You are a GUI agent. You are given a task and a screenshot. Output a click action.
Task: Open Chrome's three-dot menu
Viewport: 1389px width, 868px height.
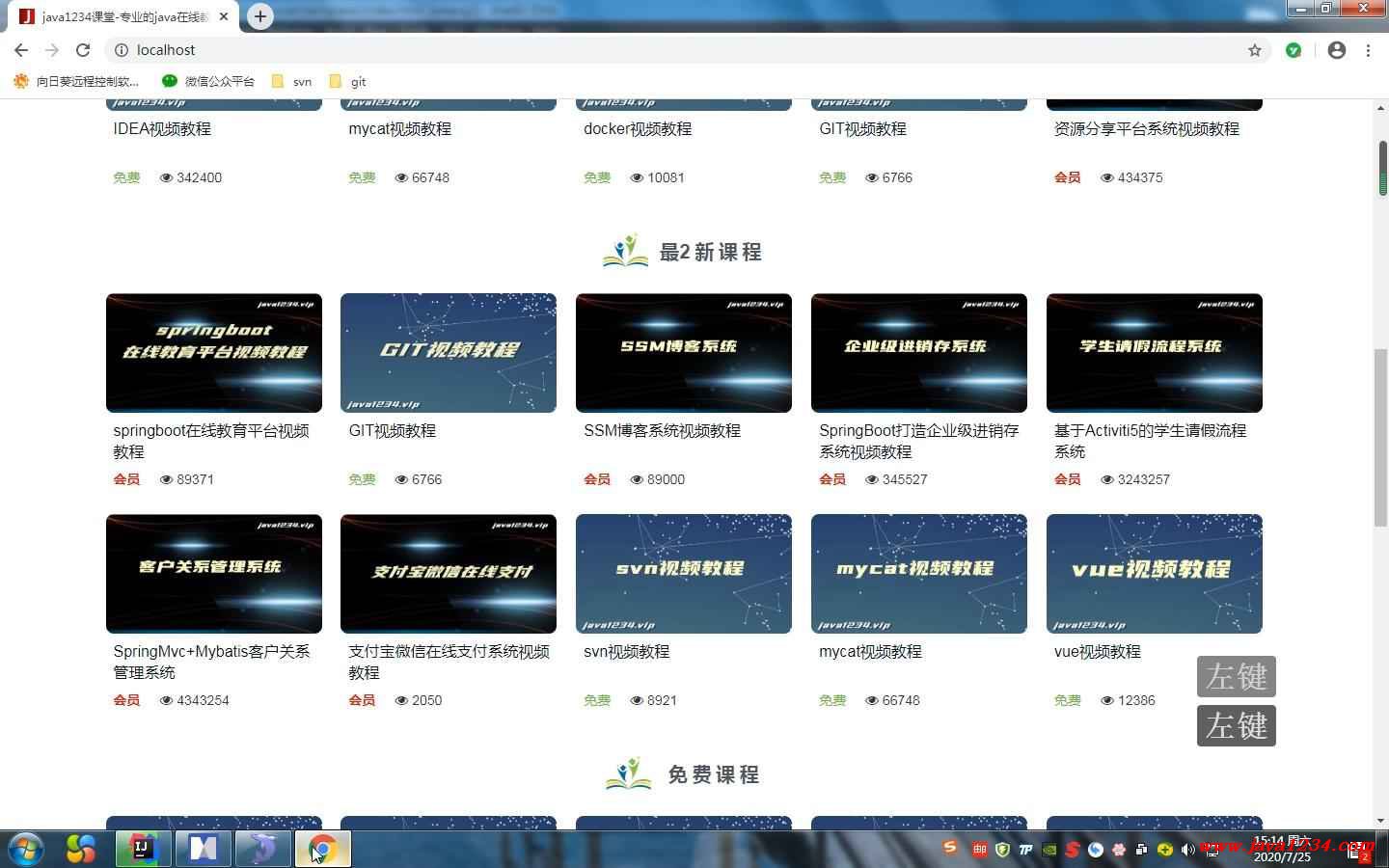click(x=1368, y=50)
